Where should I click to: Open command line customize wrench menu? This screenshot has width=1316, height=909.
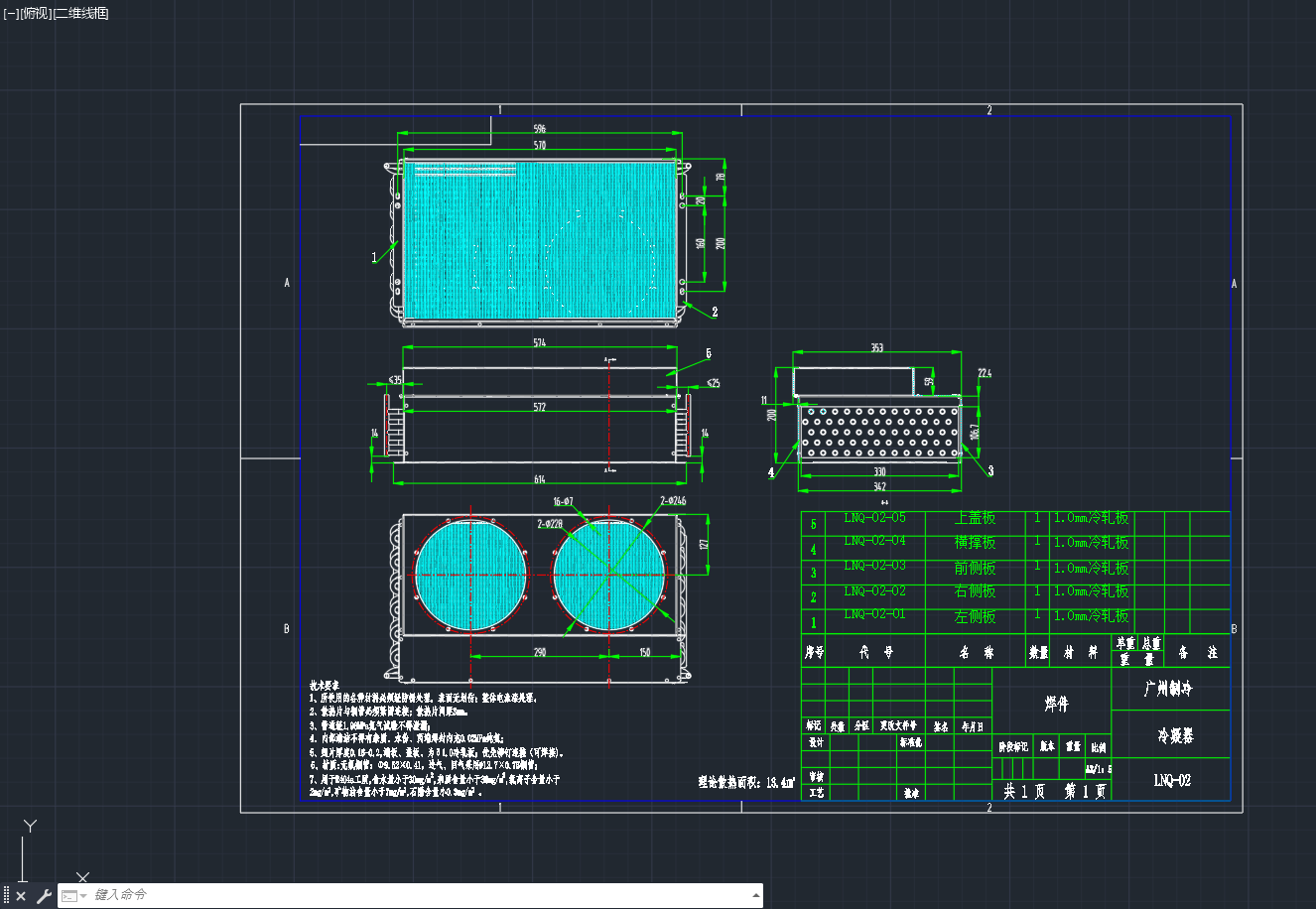pos(44,896)
